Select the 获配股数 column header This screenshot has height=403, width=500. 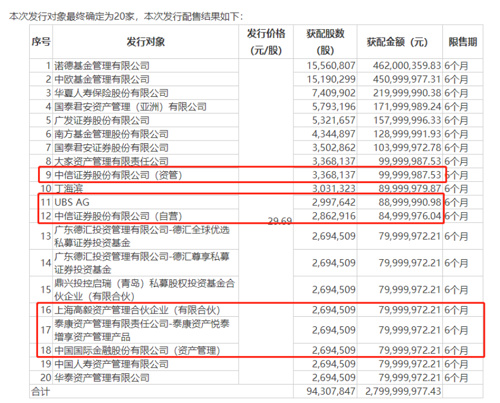tap(325, 42)
